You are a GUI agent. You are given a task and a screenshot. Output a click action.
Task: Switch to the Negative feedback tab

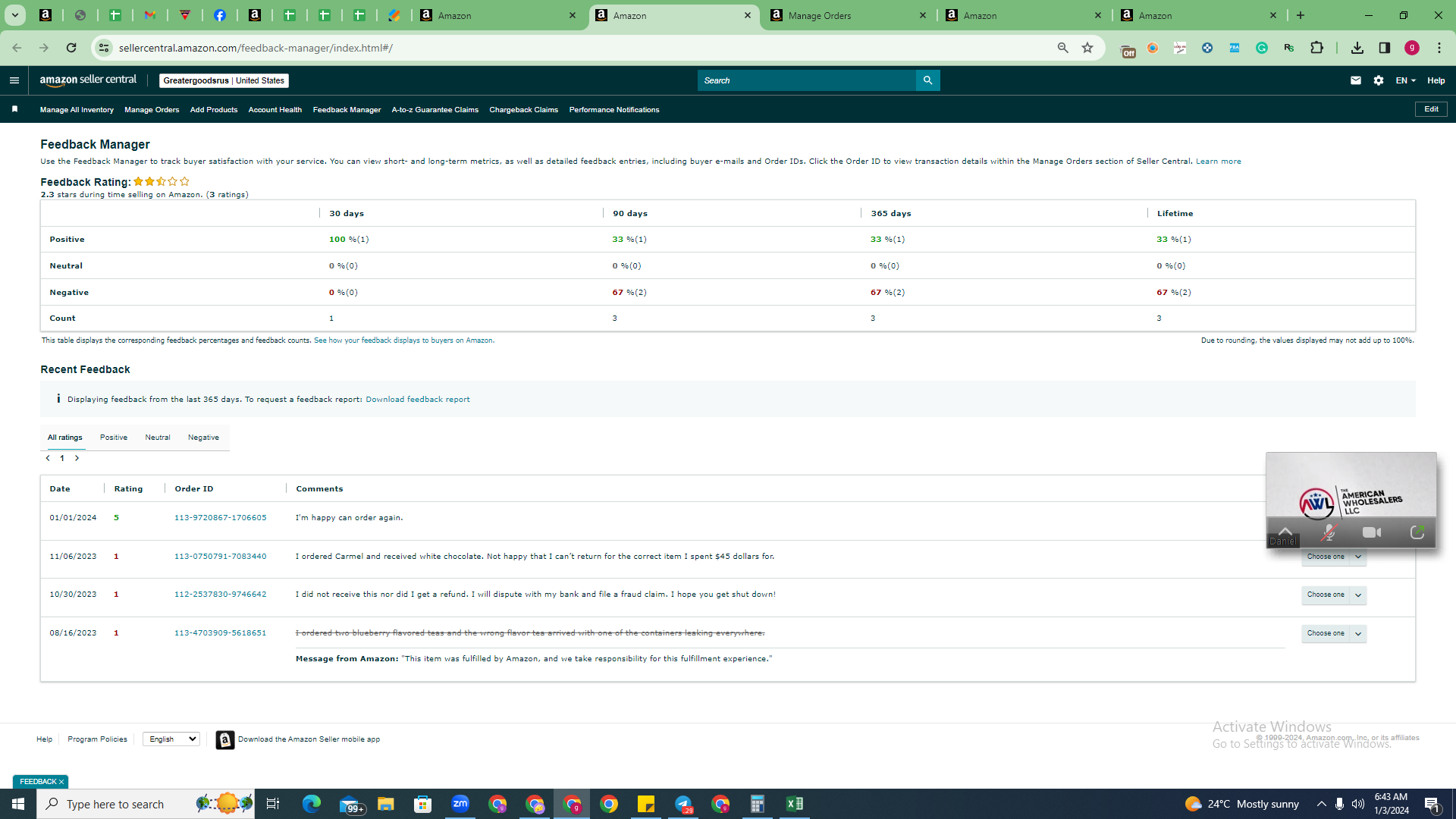point(203,438)
